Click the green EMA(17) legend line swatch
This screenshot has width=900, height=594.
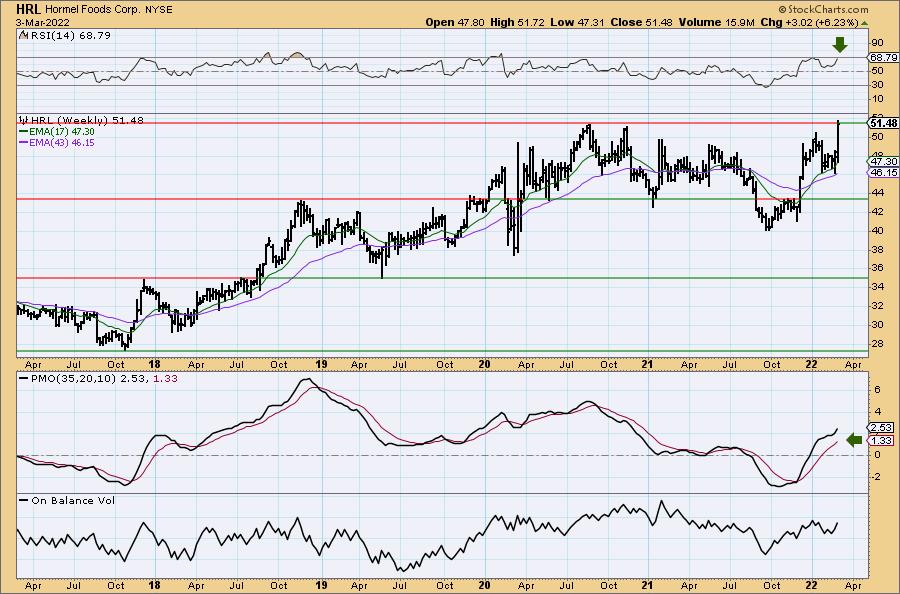pos(24,131)
